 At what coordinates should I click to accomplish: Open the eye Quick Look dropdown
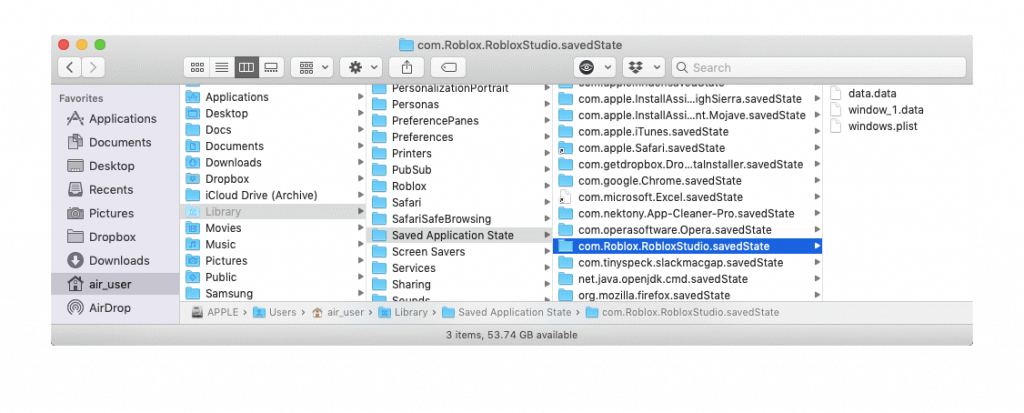[595, 67]
